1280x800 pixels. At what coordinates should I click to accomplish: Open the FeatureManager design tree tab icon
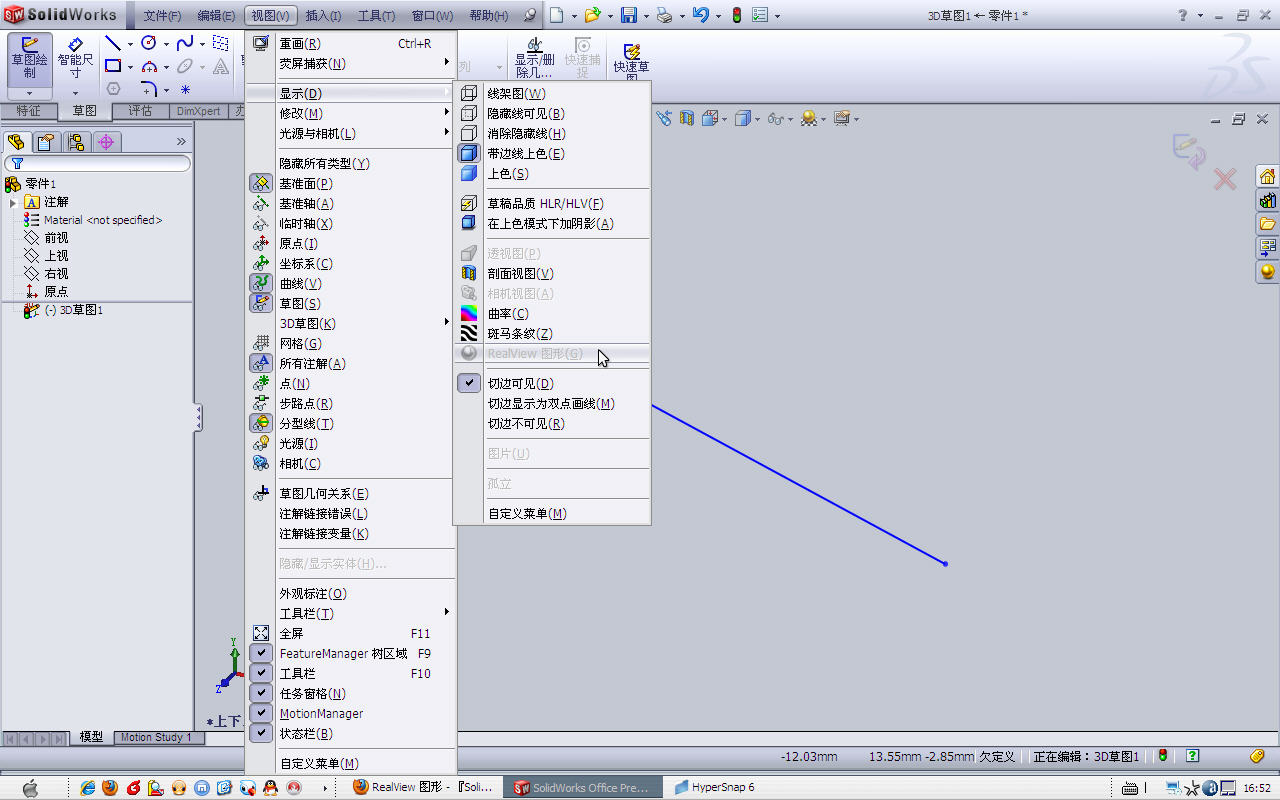16,142
